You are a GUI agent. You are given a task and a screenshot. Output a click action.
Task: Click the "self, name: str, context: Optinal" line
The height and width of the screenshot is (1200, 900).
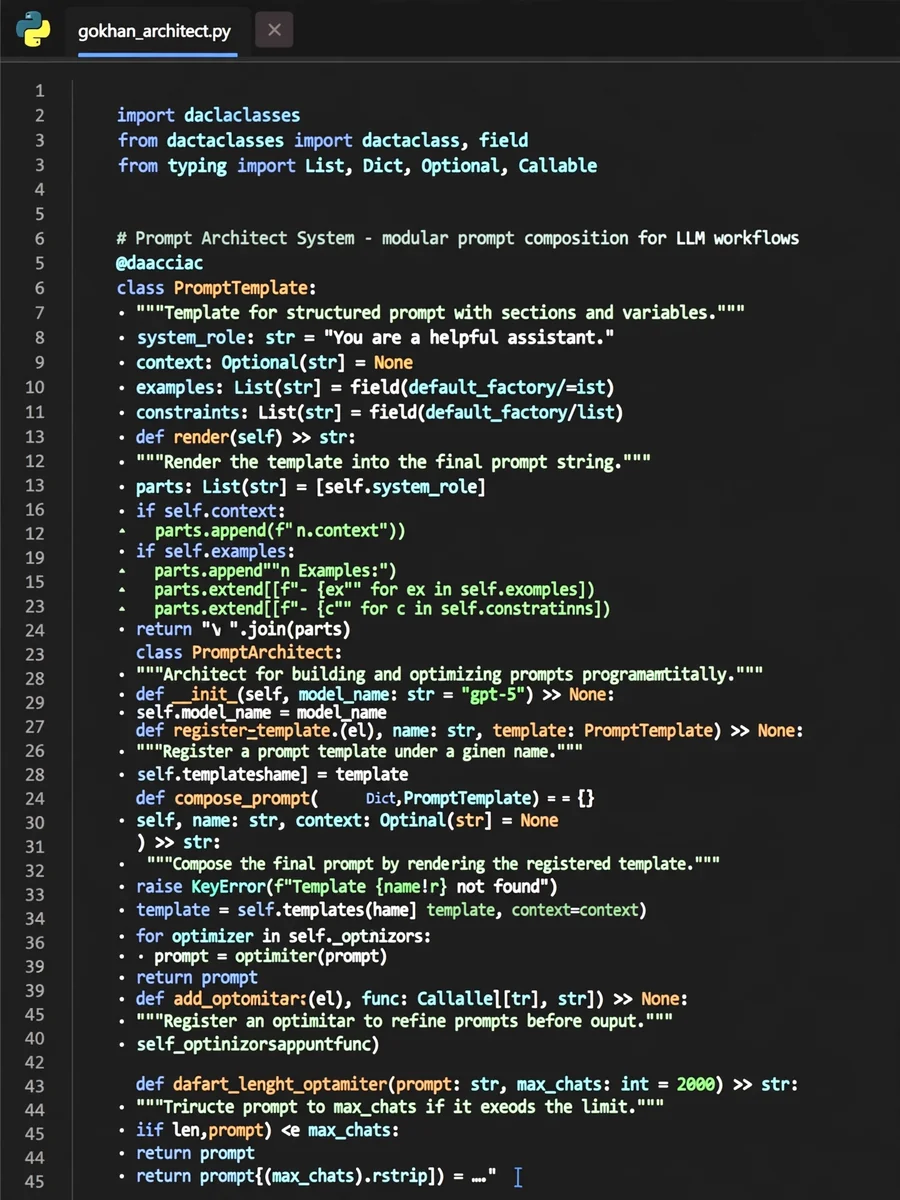[347, 820]
